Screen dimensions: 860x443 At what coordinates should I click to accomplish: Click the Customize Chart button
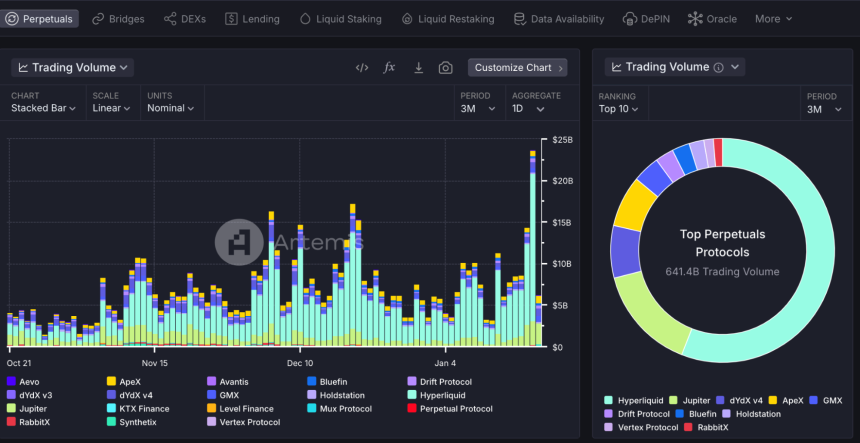(x=518, y=67)
